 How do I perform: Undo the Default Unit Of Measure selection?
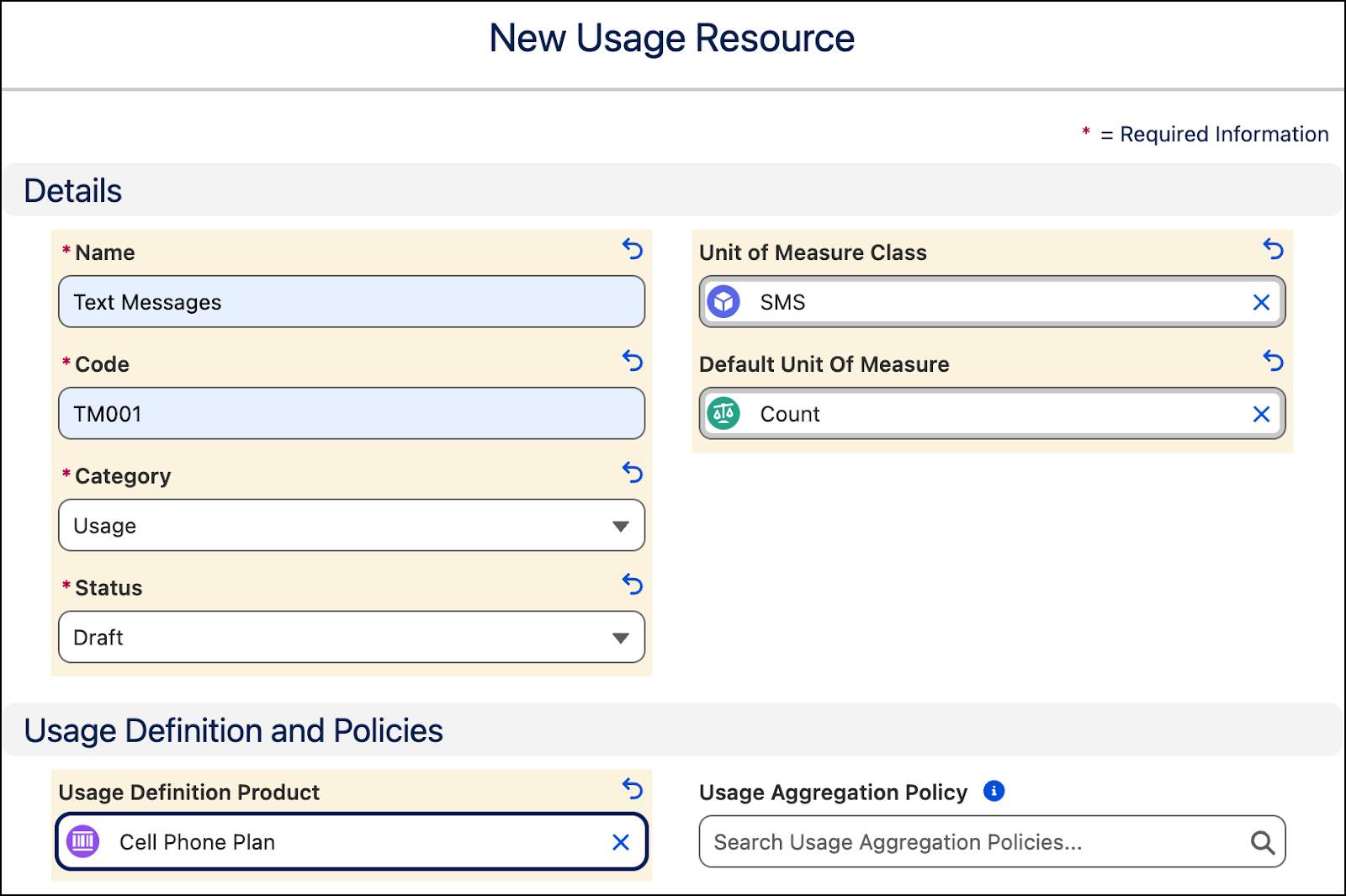point(1274,361)
